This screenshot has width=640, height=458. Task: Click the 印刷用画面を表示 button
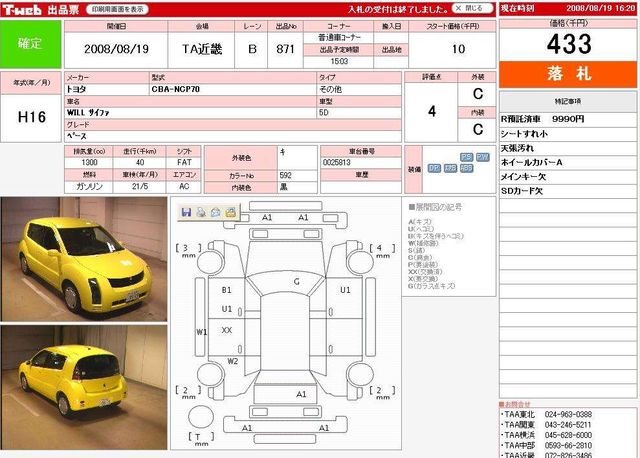pos(118,9)
